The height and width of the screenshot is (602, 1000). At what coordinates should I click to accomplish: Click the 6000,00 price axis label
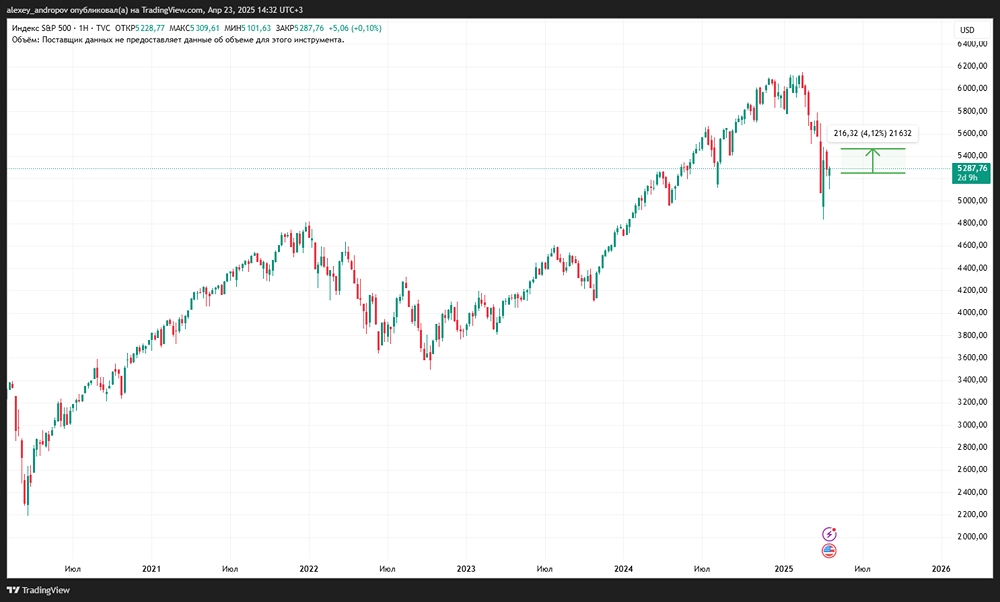[x=972, y=88]
